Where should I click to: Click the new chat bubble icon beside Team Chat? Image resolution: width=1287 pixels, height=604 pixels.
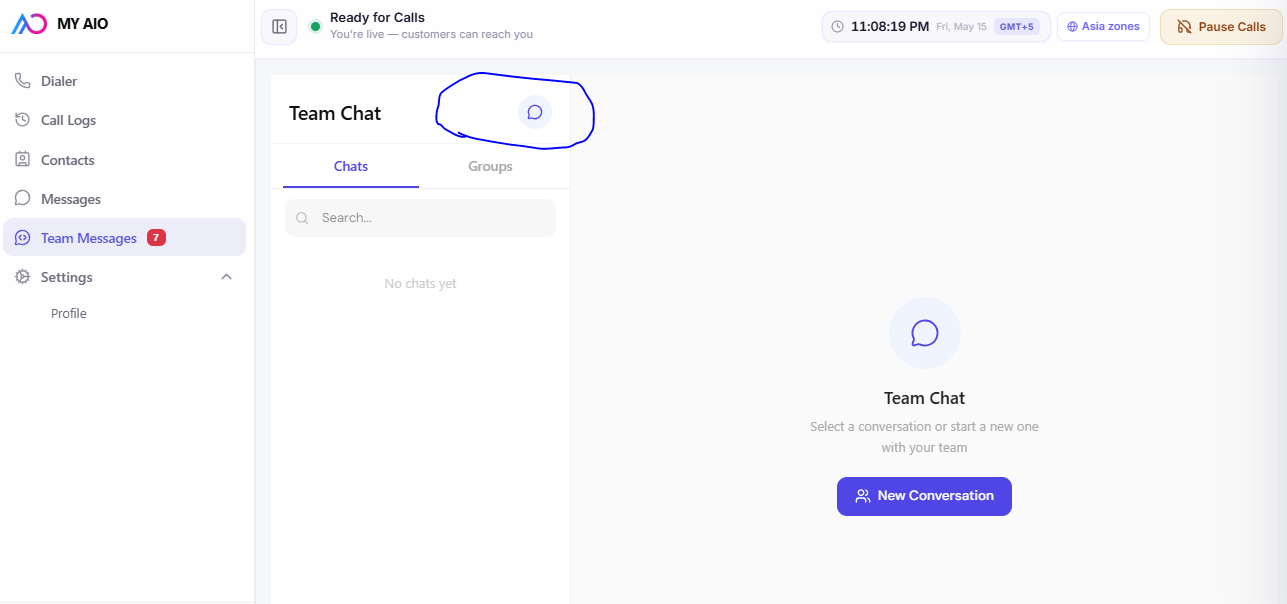coord(535,112)
